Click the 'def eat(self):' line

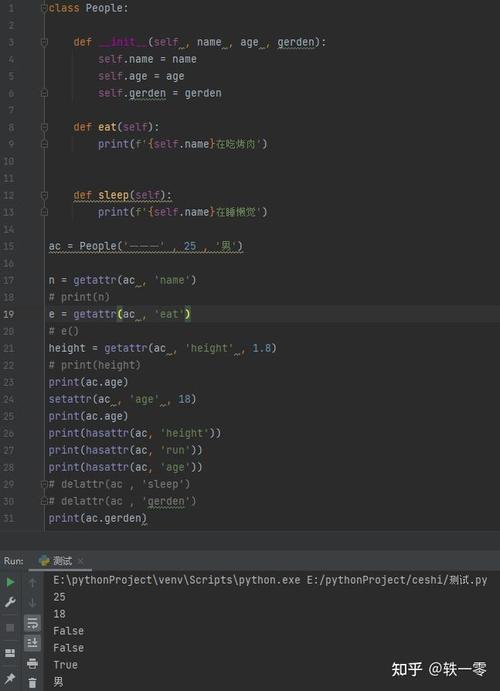click(x=116, y=127)
